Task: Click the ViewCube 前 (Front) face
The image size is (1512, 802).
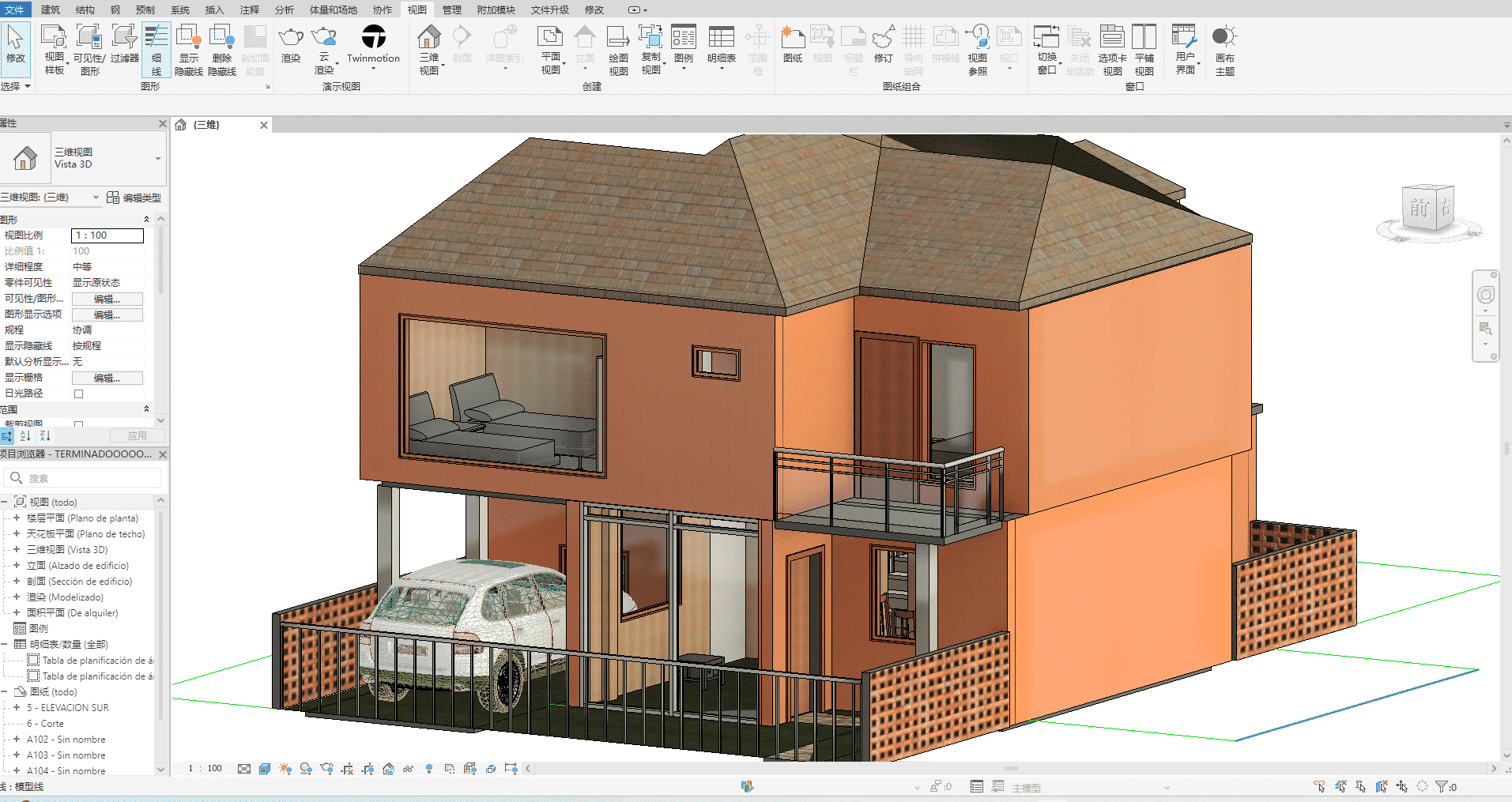Action: click(x=1420, y=209)
